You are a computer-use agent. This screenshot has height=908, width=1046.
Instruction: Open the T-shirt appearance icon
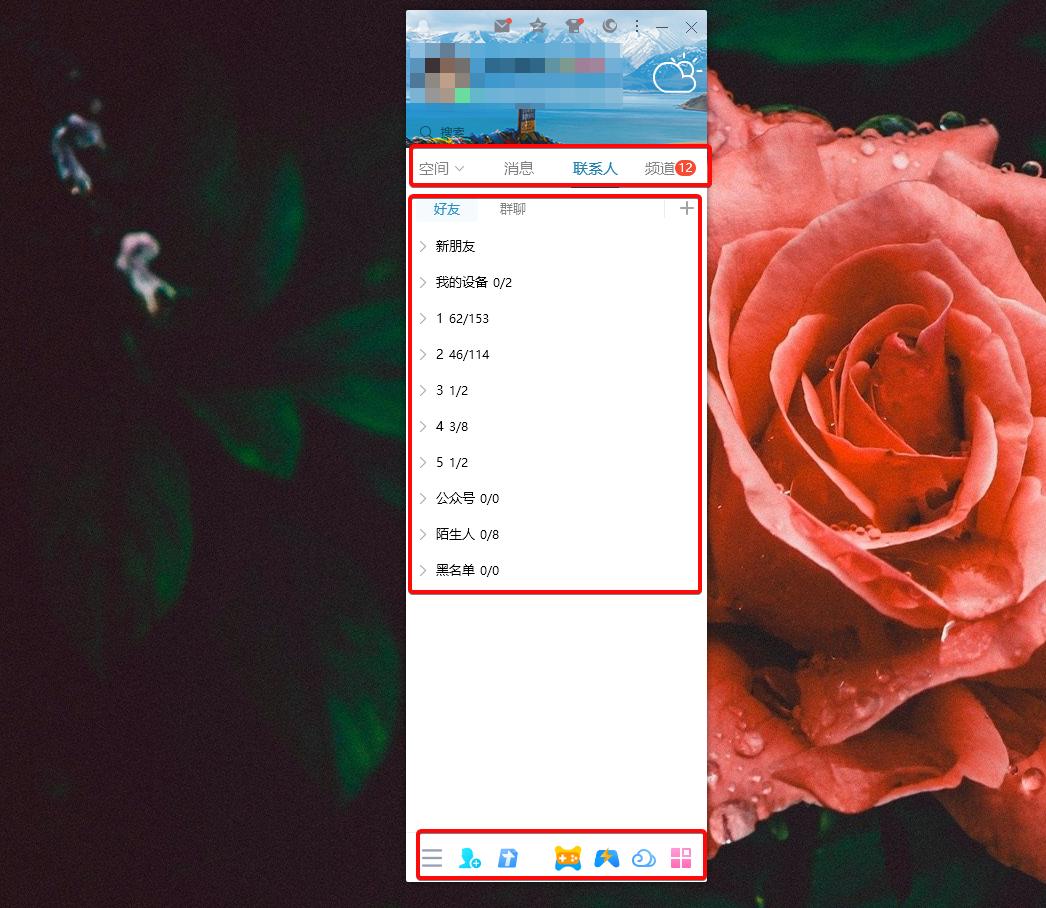pyautogui.click(x=573, y=27)
